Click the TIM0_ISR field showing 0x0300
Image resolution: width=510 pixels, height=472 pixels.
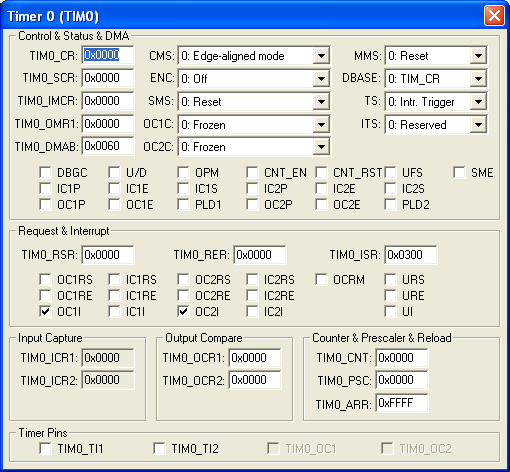(411, 255)
